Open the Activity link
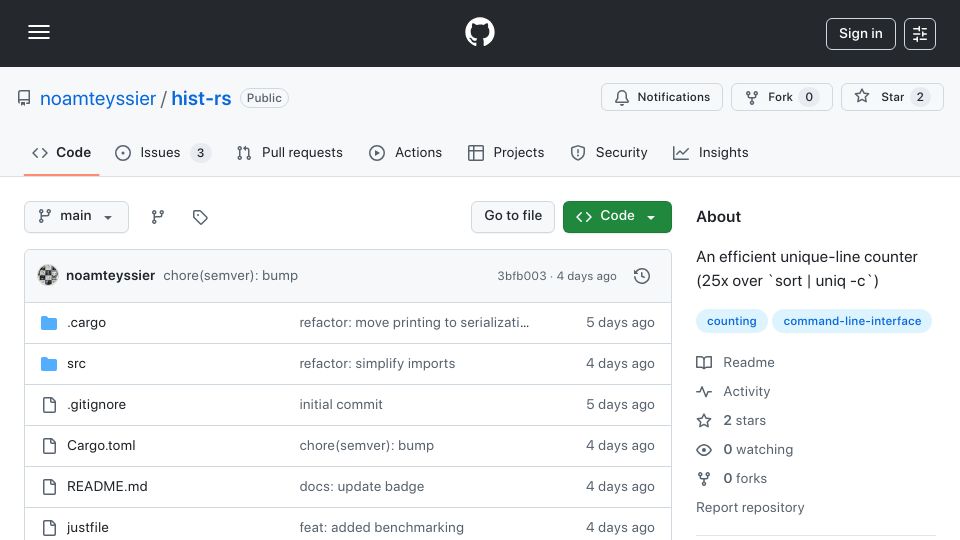Viewport: 960px width, 540px height. tap(733, 392)
